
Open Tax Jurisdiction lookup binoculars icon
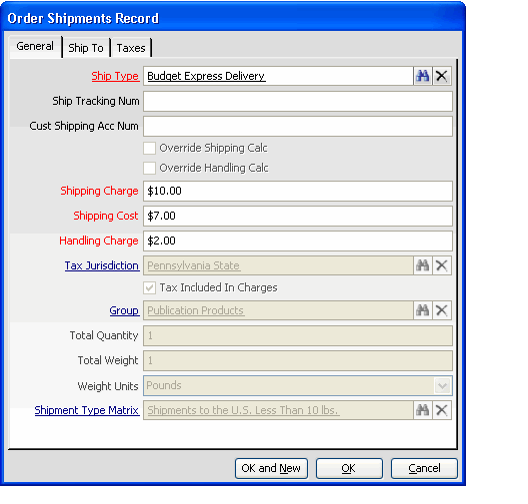(x=422, y=265)
